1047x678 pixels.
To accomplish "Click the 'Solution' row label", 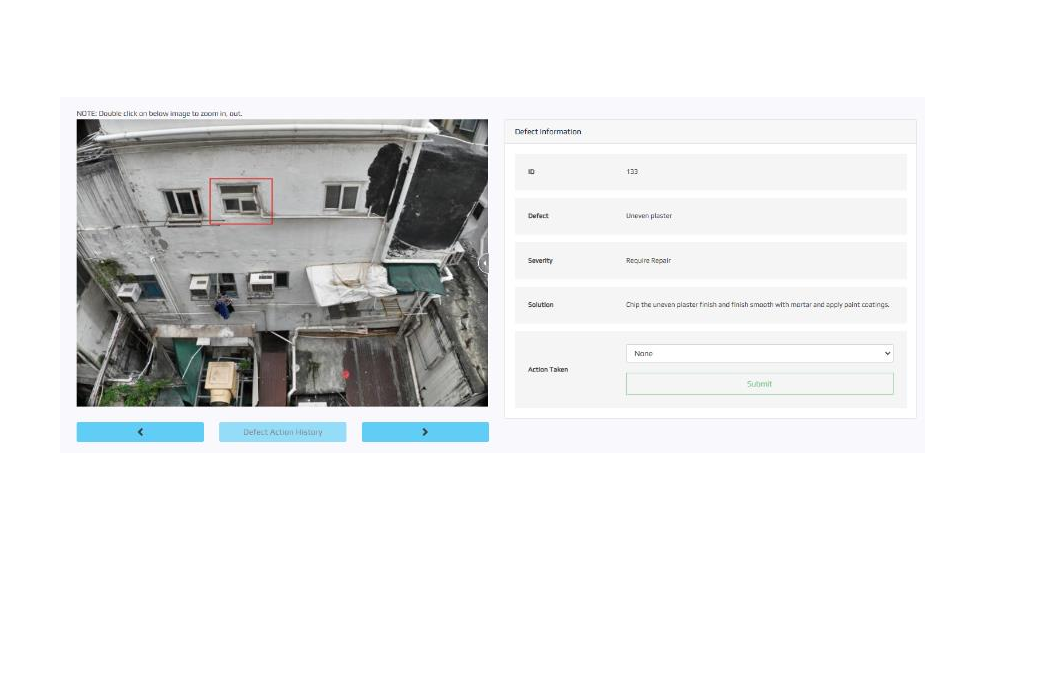I will [540, 305].
